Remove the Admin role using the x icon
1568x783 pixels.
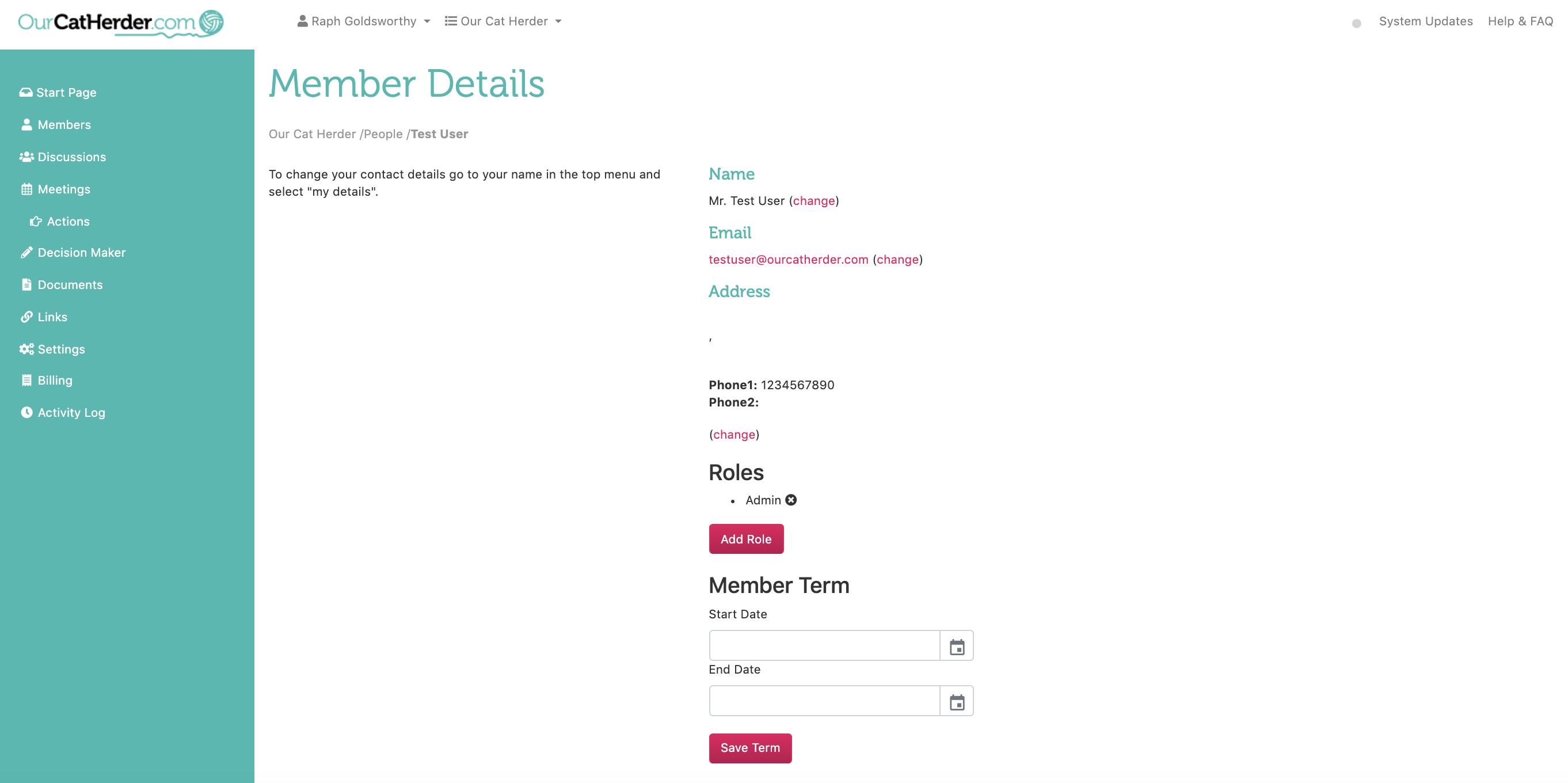pyautogui.click(x=791, y=500)
